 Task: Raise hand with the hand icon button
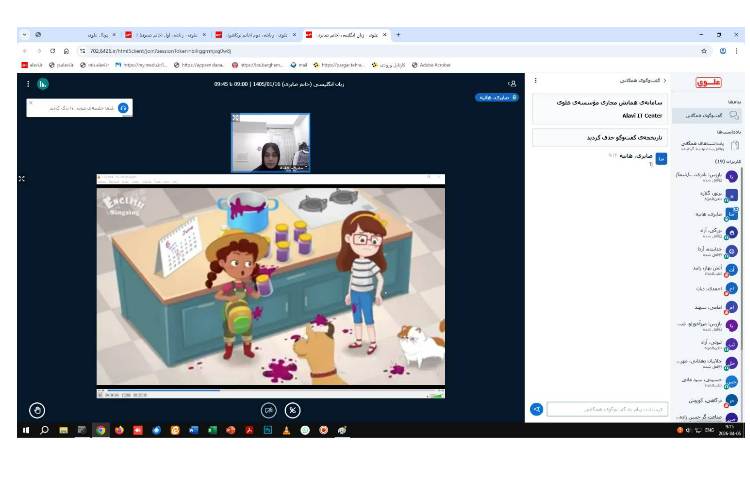[x=37, y=410]
